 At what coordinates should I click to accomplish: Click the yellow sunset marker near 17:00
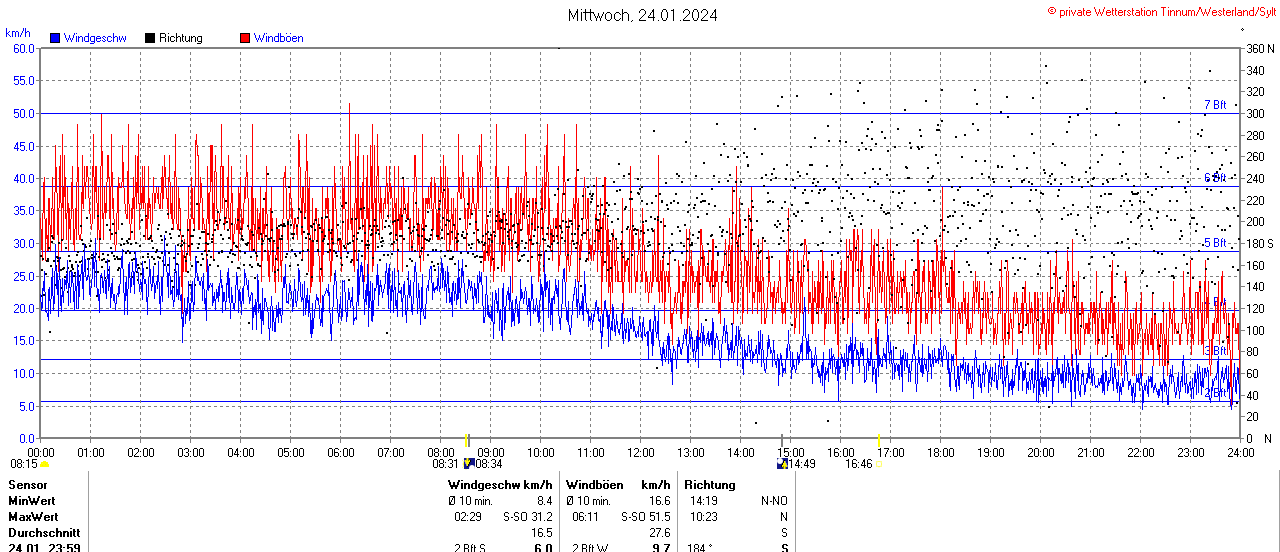click(878, 441)
